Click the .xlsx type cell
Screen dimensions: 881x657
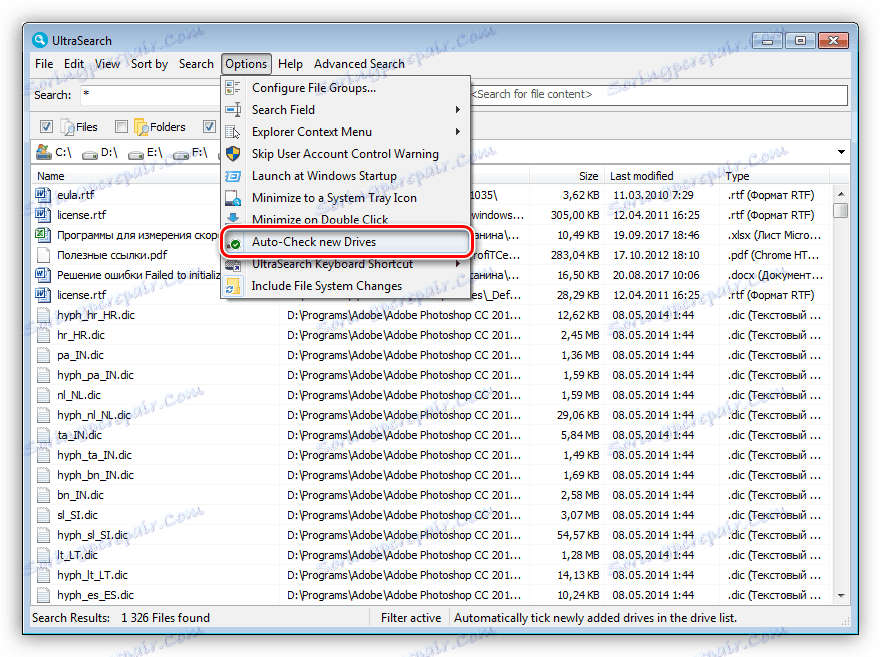coord(774,235)
